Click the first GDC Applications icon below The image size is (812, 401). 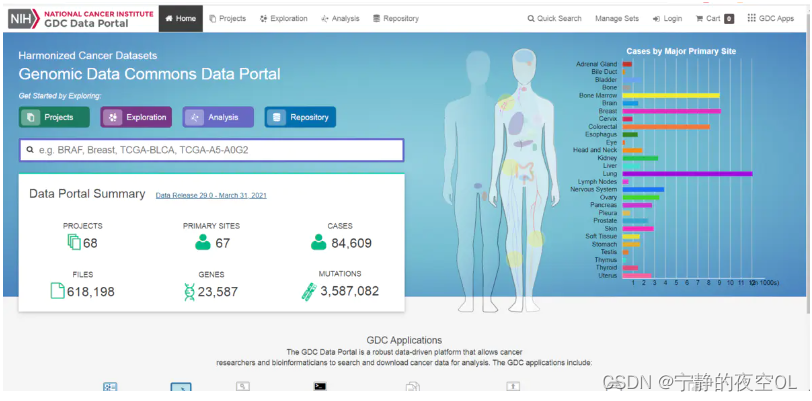[x=110, y=386]
